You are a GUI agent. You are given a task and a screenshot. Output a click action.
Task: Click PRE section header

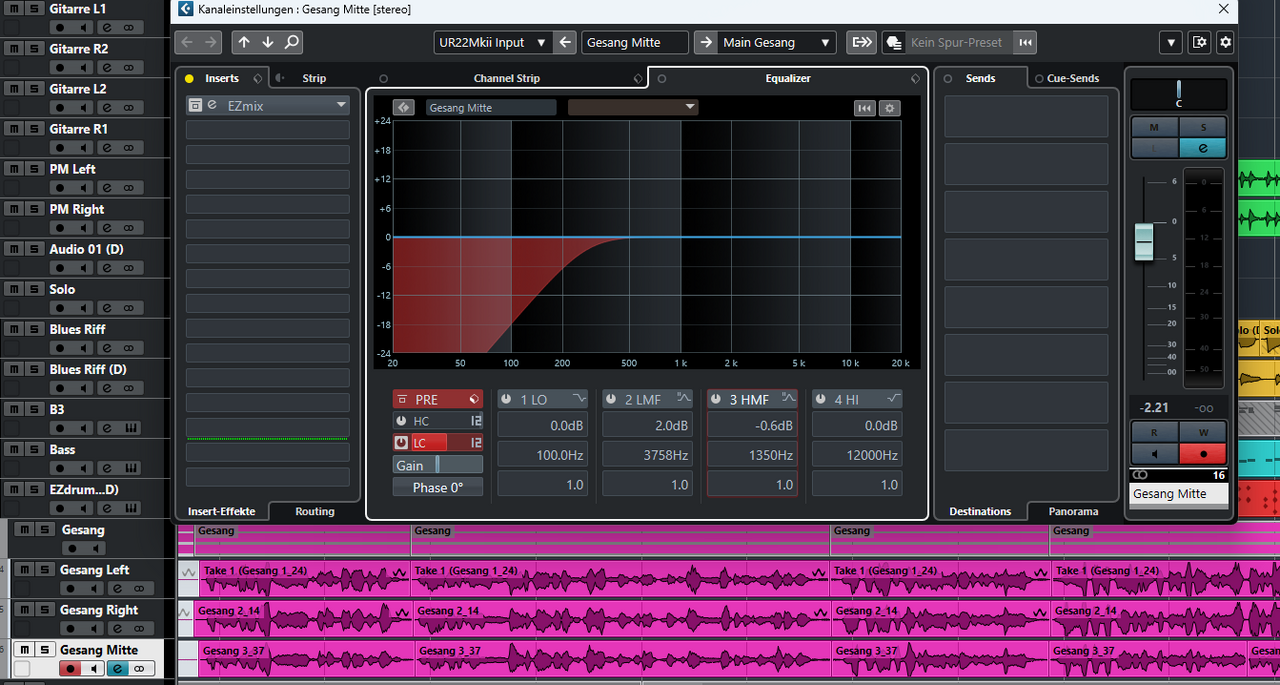pyautogui.click(x=438, y=399)
